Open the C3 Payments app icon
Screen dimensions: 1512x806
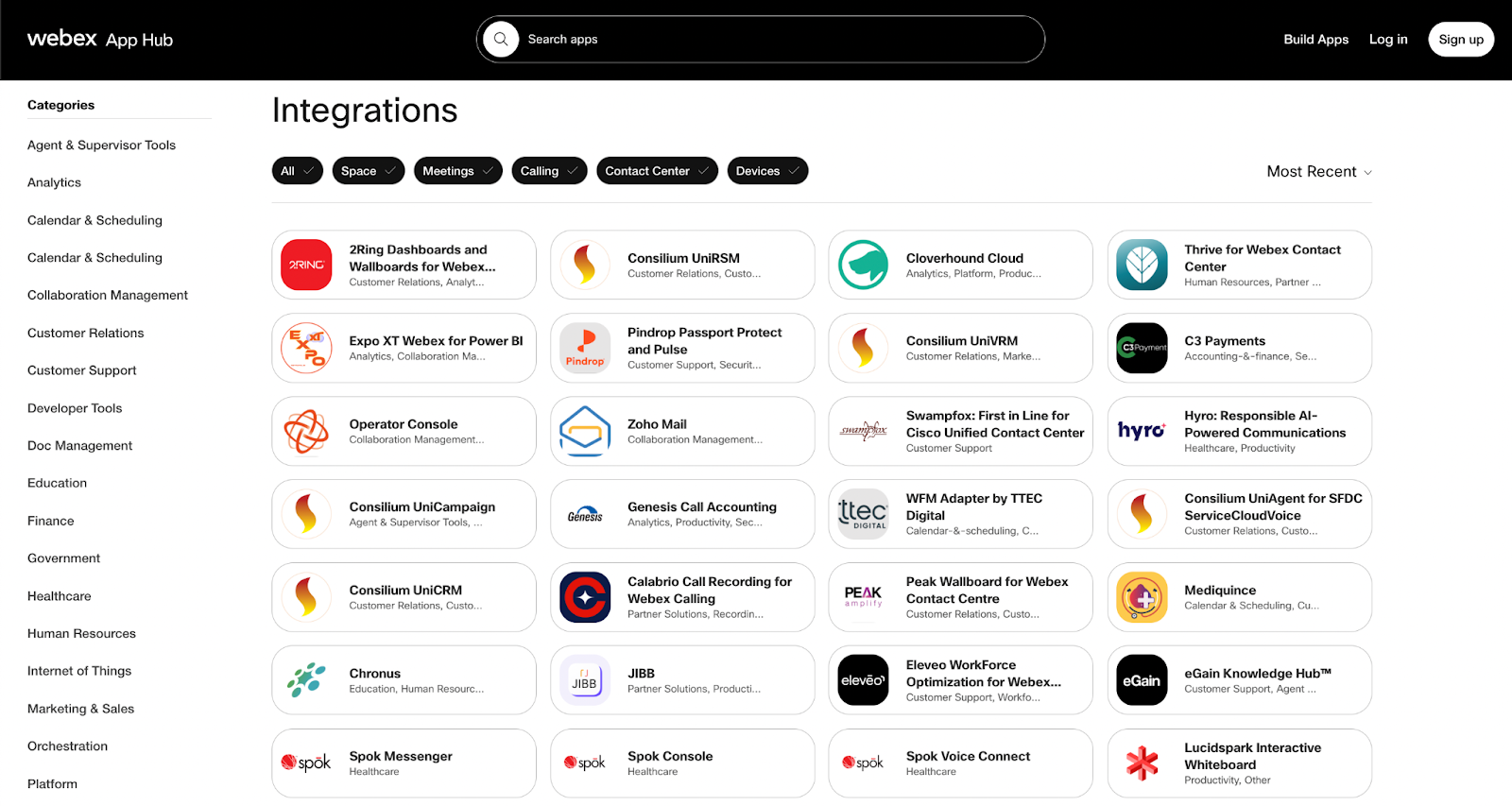coord(1142,348)
